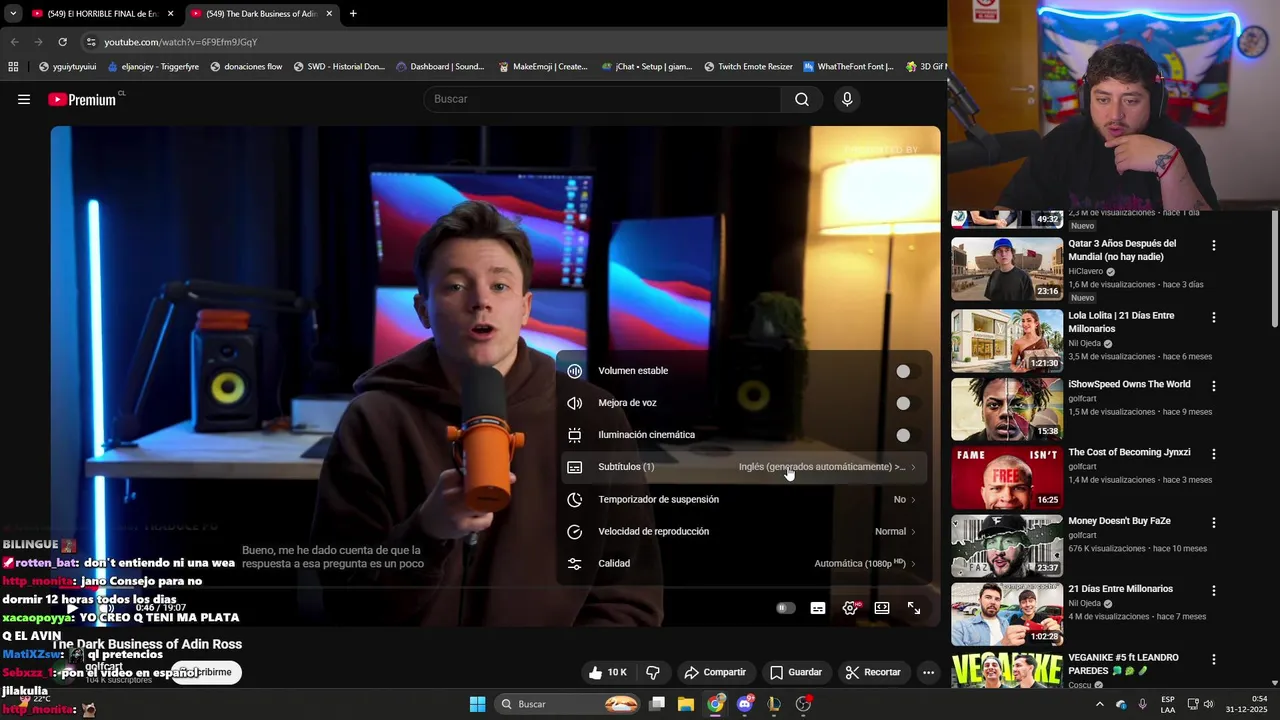Screen dimensions: 1280x720
Task: Select The Dark Business of Adin tab
Action: 262,14
